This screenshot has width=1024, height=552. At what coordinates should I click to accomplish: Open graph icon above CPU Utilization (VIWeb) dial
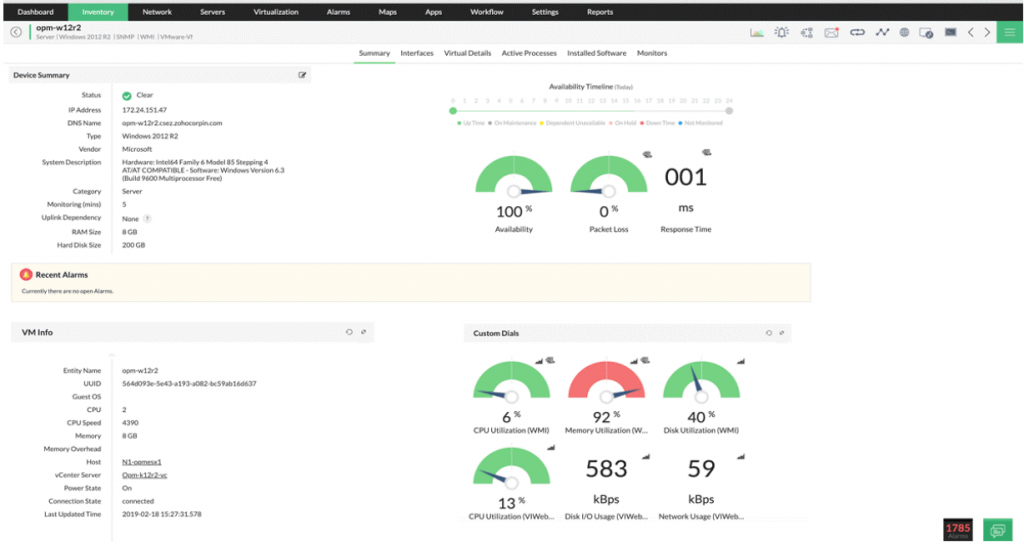[x=551, y=447]
